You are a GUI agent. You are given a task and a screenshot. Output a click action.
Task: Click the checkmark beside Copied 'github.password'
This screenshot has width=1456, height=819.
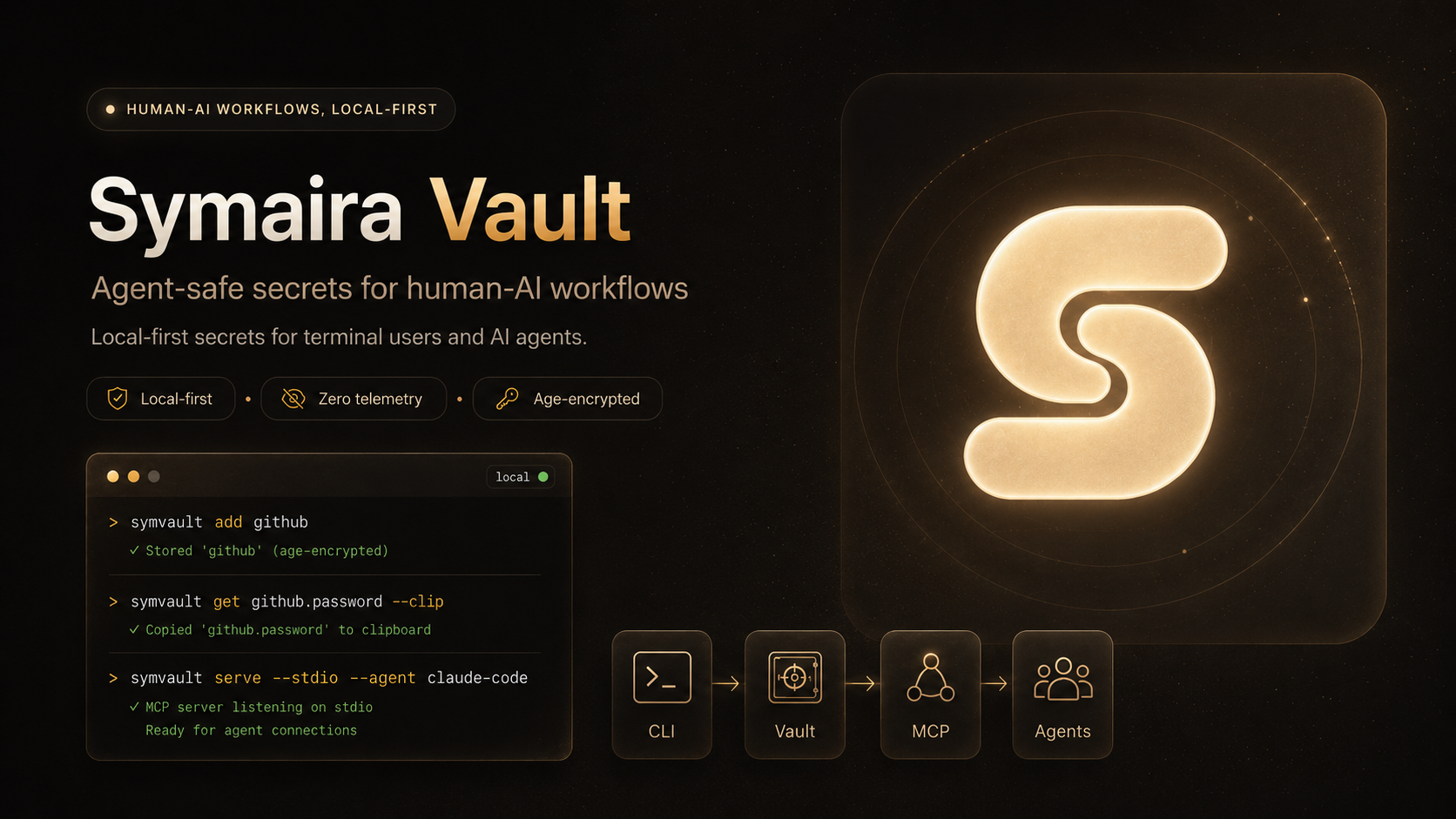[x=134, y=629]
